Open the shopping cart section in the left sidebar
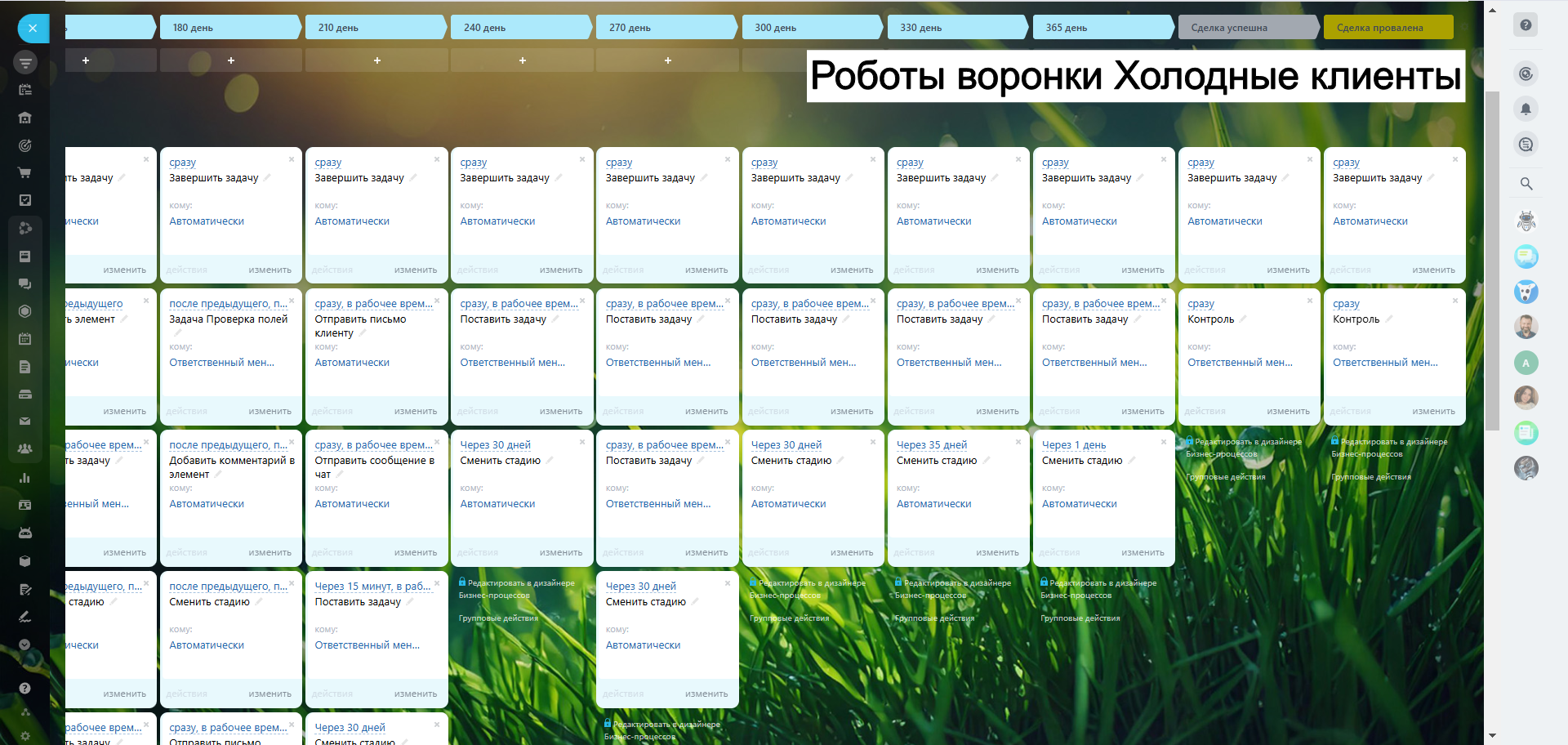The image size is (1568, 745). point(25,172)
